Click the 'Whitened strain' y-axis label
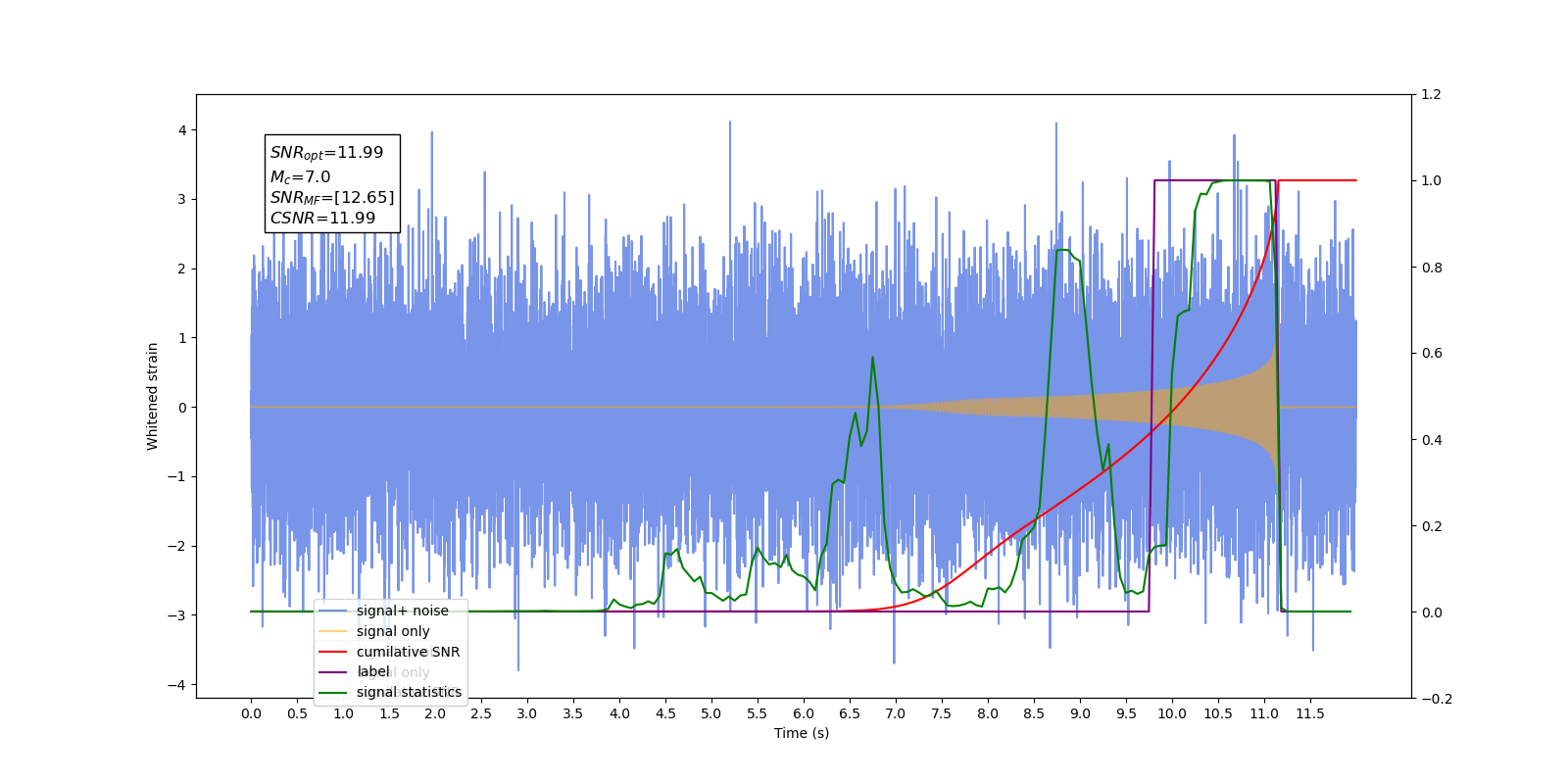 153,396
